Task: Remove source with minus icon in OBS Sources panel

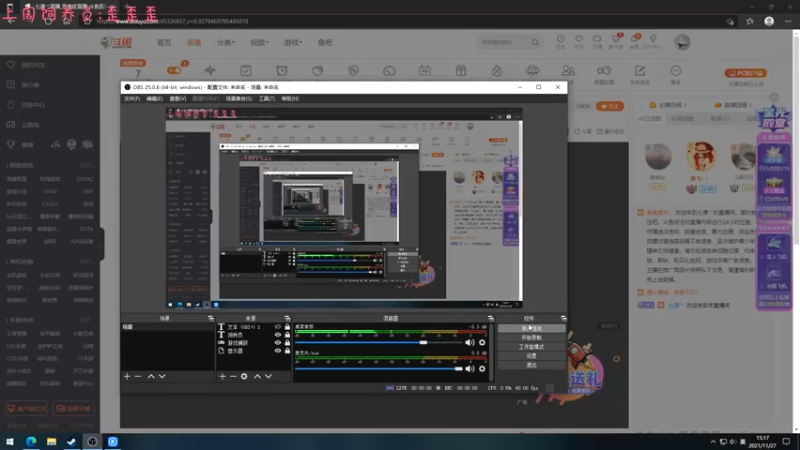Action: pos(233,377)
